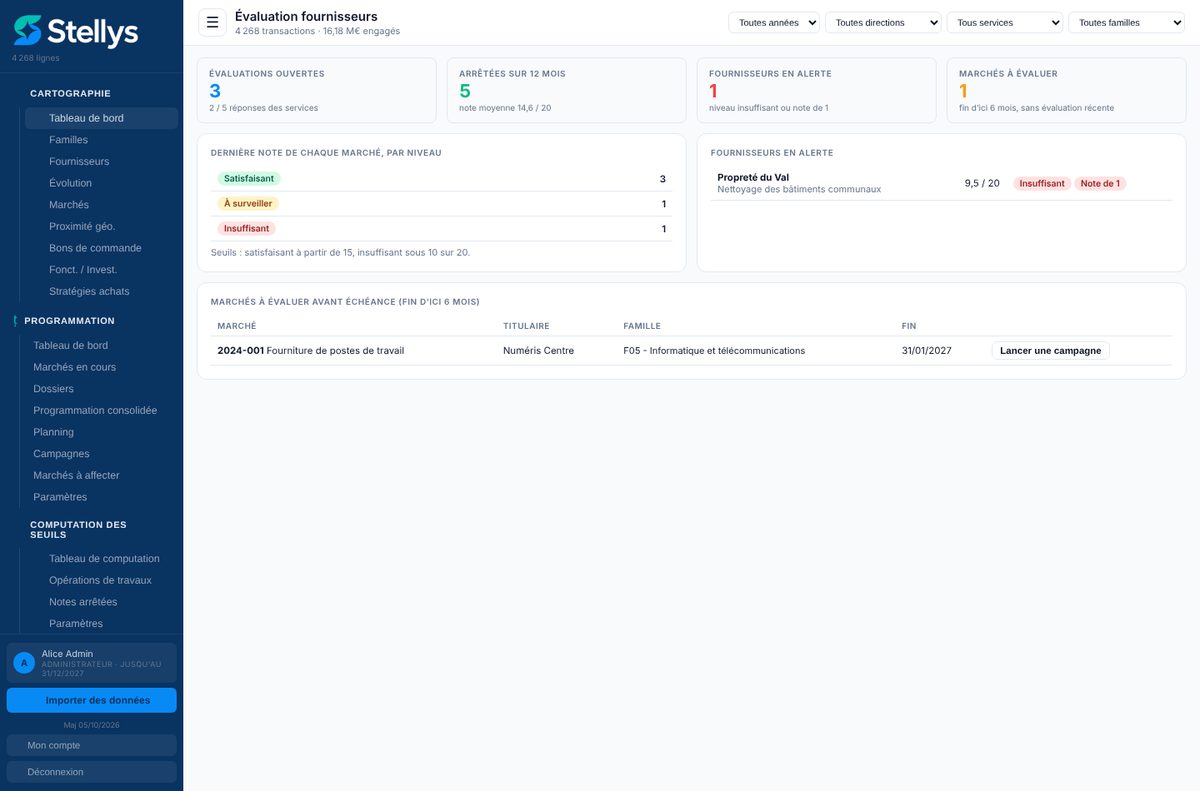The image size is (1200, 791).
Task: Click the Note de 1 badge
Action: (1100, 184)
